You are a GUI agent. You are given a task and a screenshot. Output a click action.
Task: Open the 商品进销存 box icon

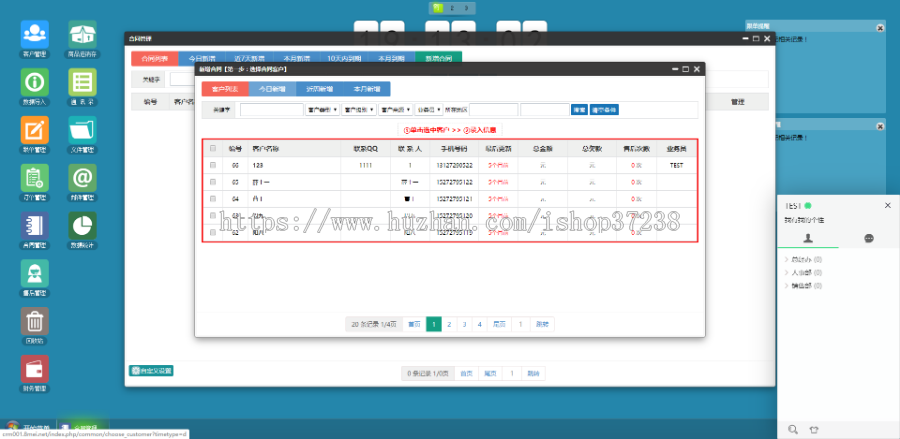tap(82, 35)
